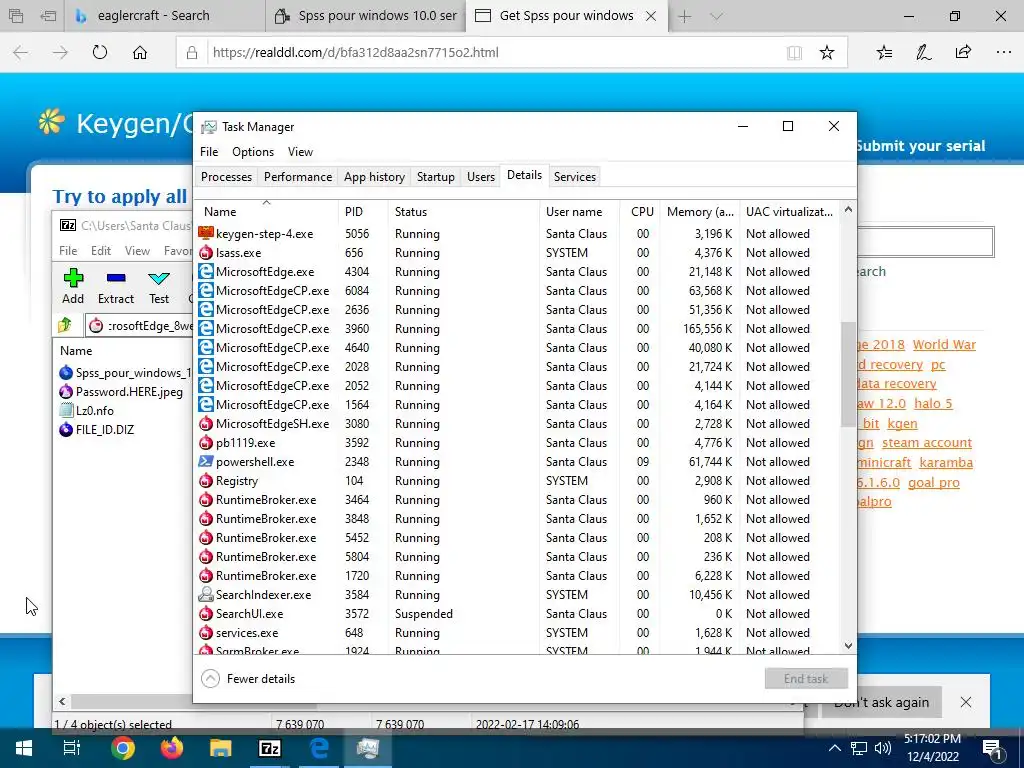Switch to the App history tab
The width and height of the screenshot is (1024, 768).
click(x=374, y=177)
